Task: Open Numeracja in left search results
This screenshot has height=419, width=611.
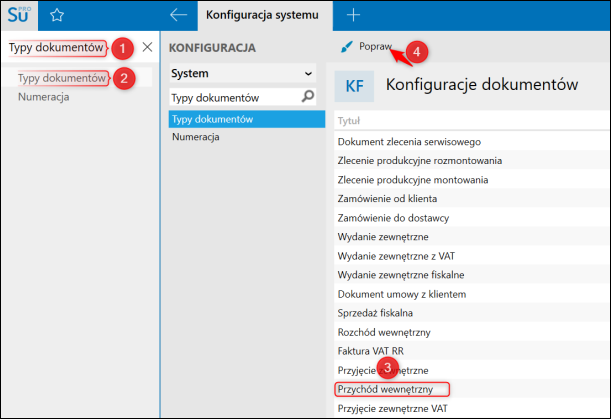Action: [x=43, y=97]
